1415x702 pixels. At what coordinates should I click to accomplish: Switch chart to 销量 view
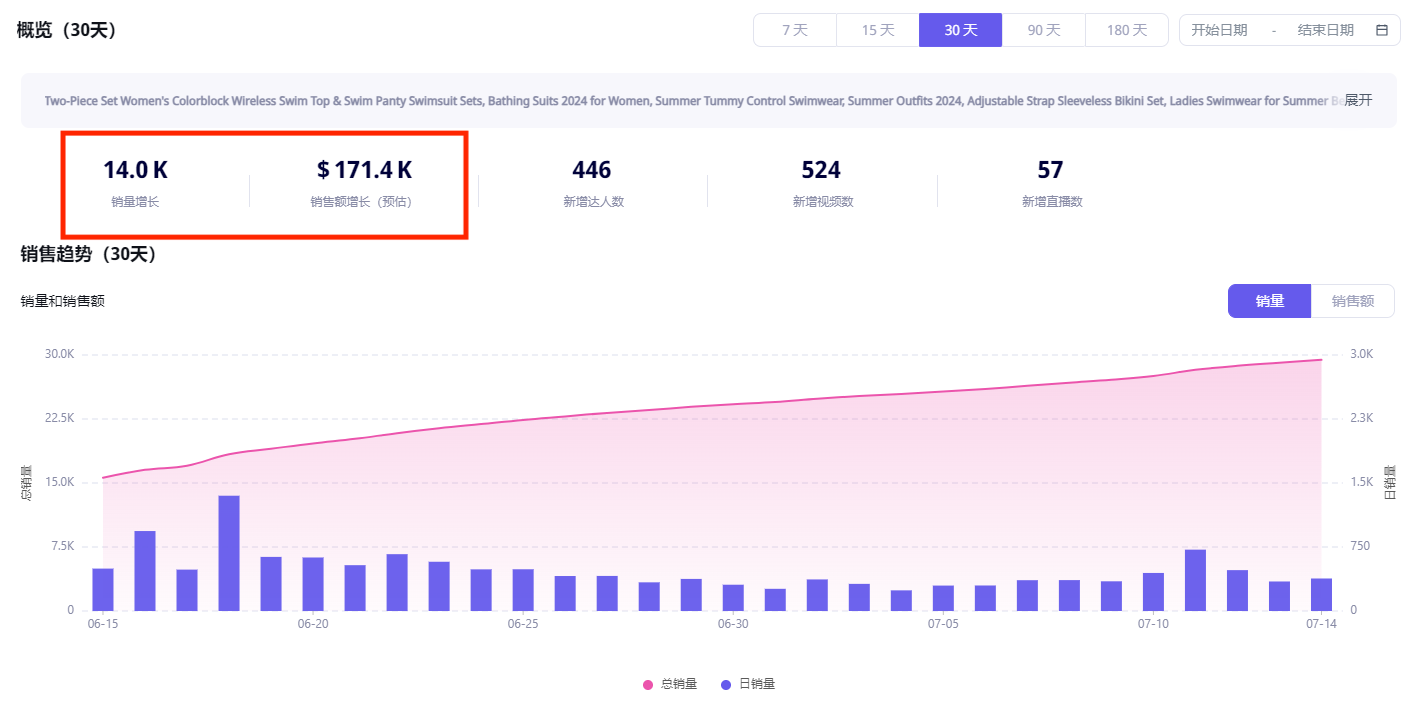tap(1269, 301)
